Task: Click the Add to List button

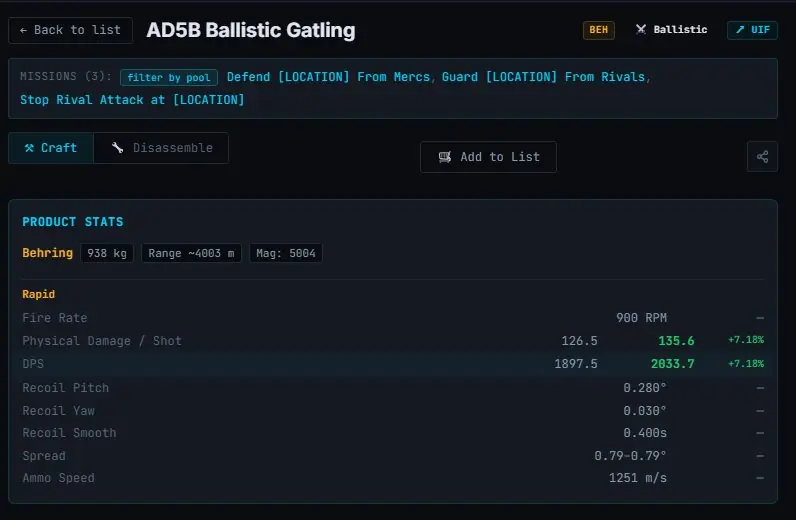Action: click(488, 157)
